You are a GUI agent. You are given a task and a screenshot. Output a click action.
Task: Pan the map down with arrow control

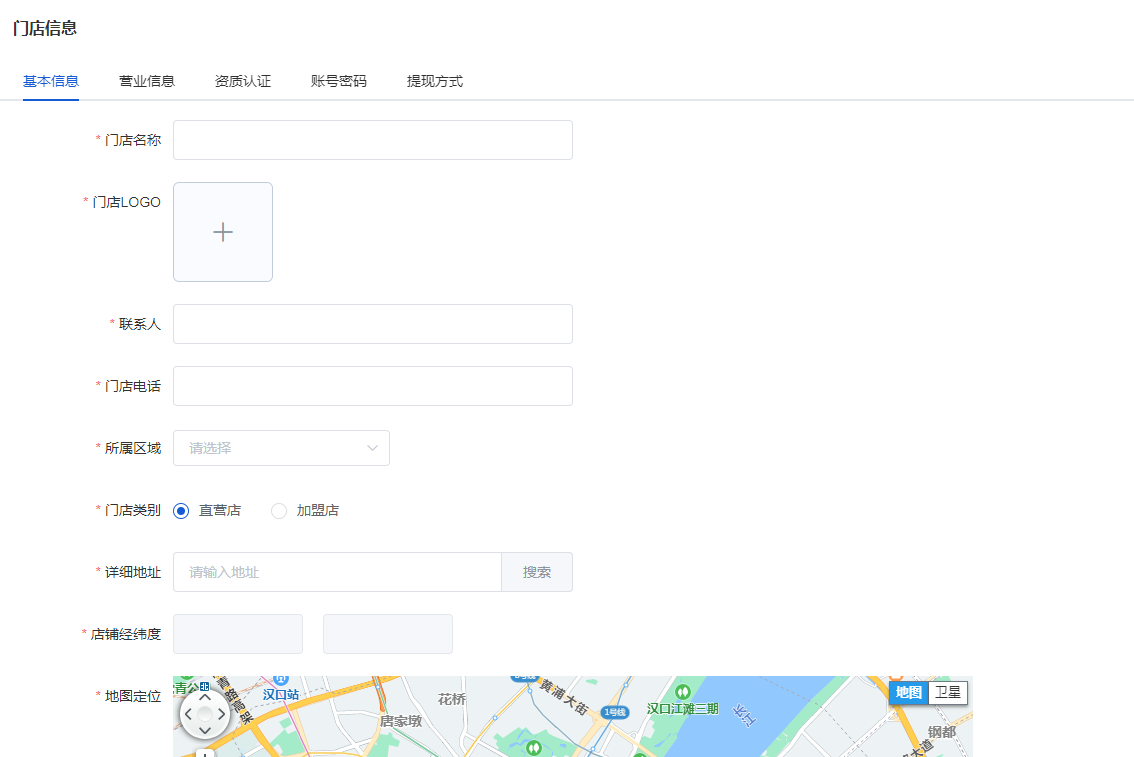205,730
